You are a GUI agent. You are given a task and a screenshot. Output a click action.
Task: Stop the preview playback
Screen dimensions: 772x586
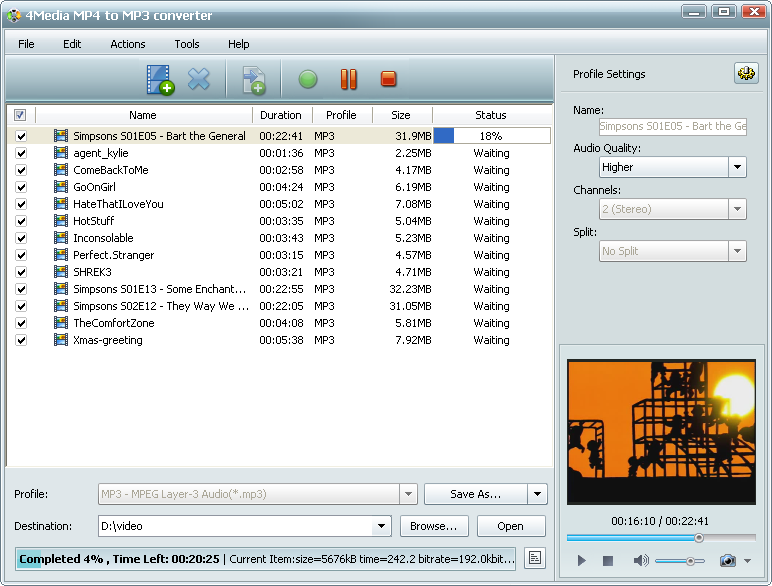(x=608, y=560)
